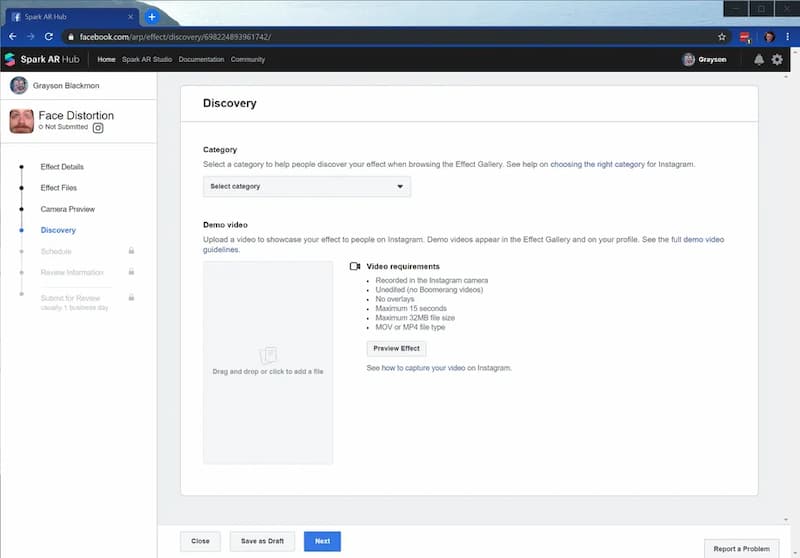Click the lock icon beside Review Information
This screenshot has width=800, height=558.
[131, 272]
